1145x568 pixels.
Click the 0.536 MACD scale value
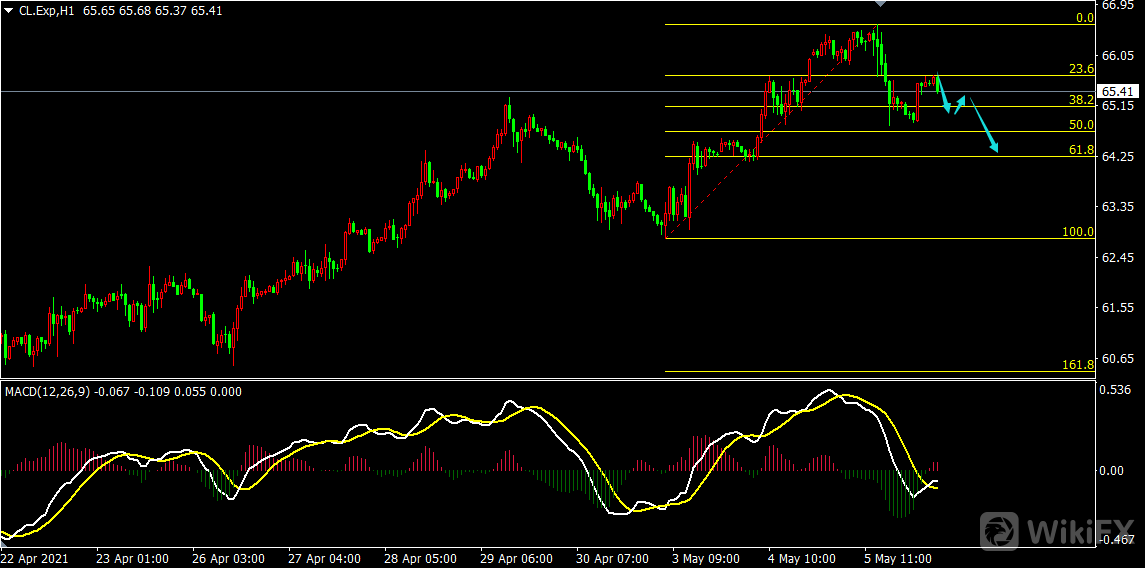click(1115, 389)
